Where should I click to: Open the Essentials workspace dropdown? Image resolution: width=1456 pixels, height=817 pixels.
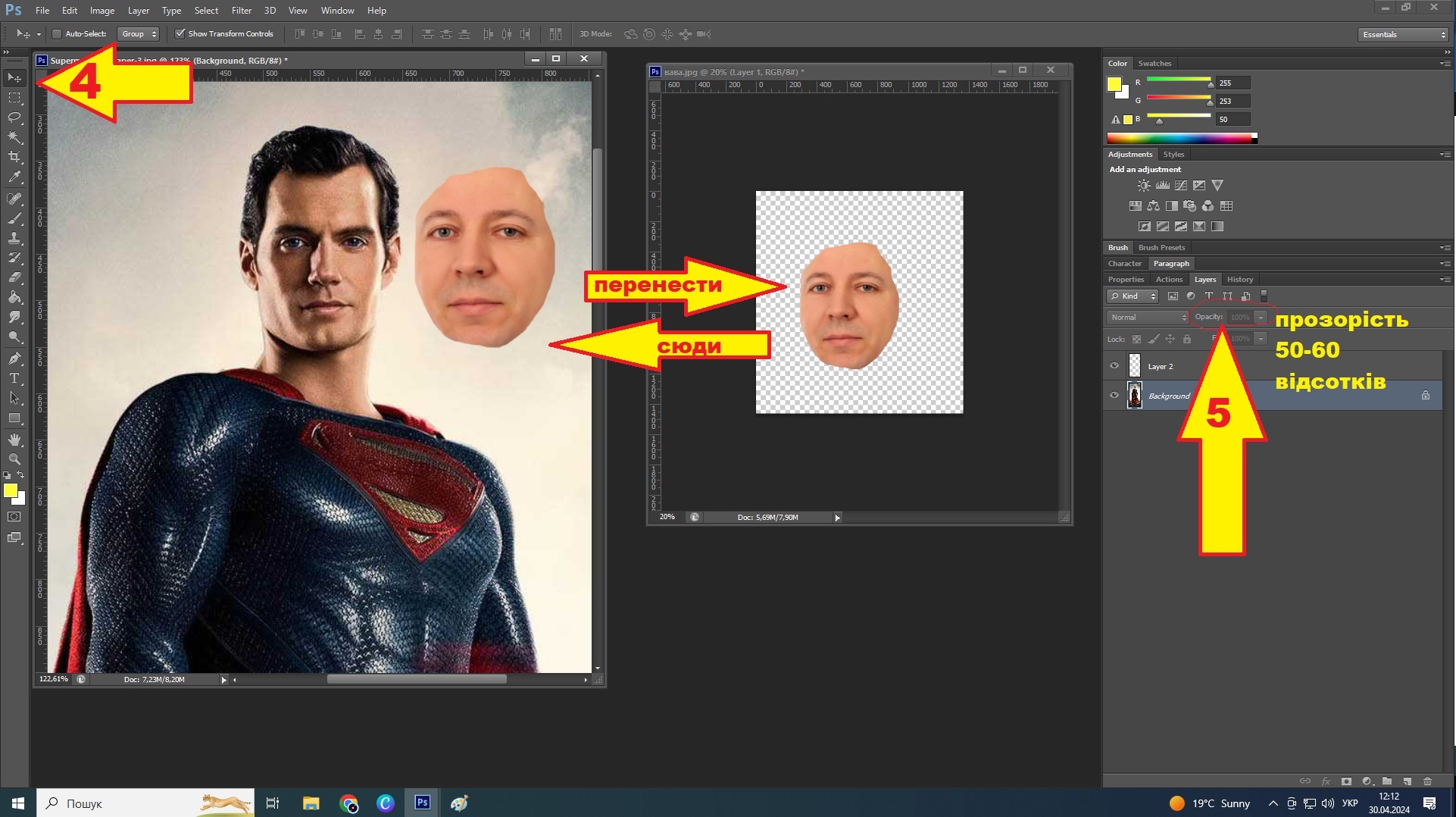[x=1403, y=35]
